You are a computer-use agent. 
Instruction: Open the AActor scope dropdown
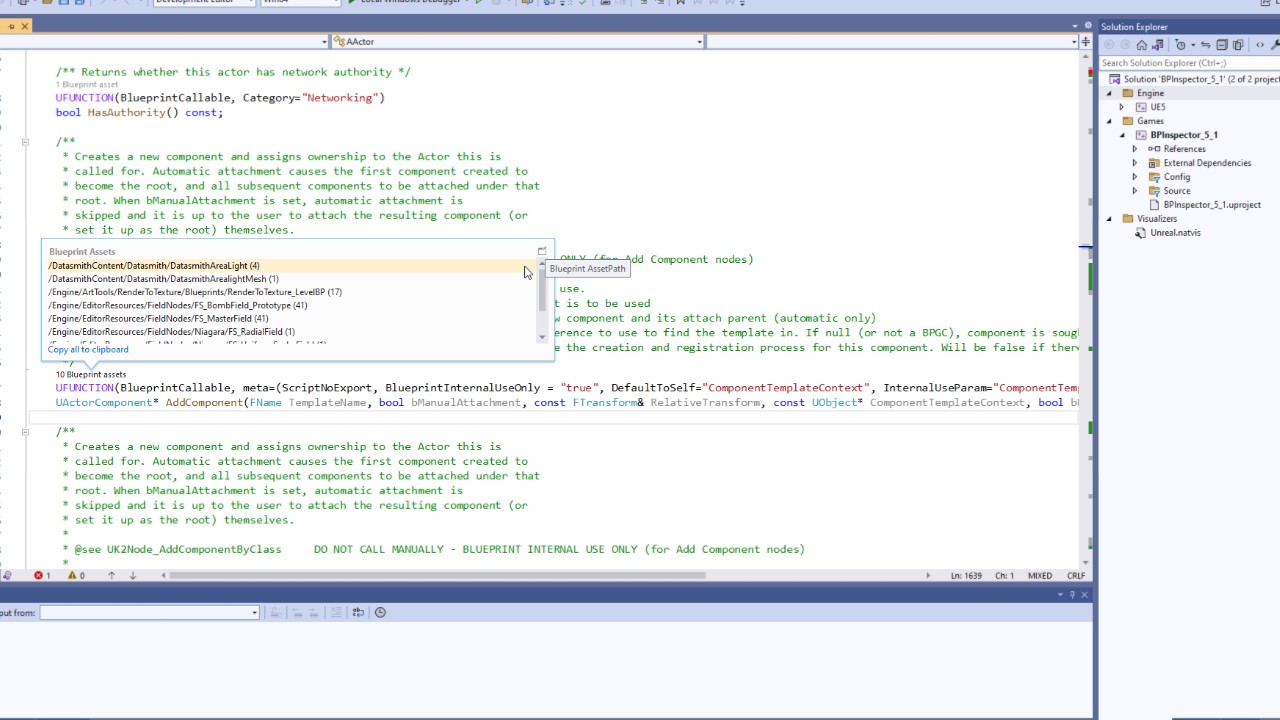point(699,42)
